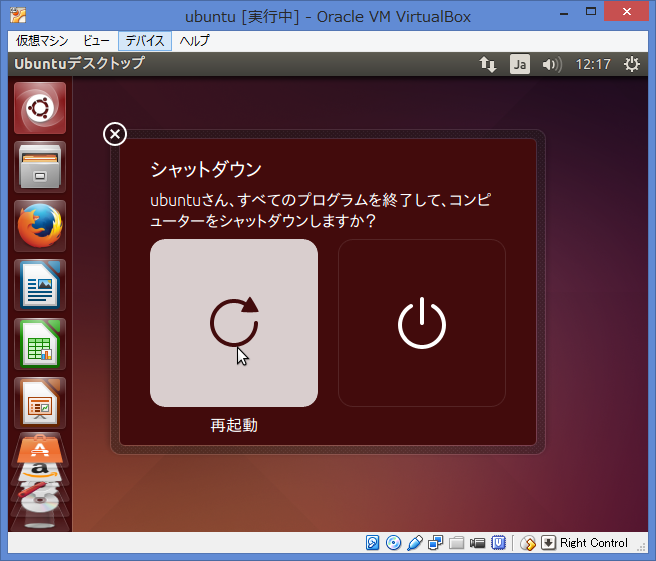Image resolution: width=656 pixels, height=561 pixels.
Task: Open the sound volume indicator
Action: (x=552, y=64)
